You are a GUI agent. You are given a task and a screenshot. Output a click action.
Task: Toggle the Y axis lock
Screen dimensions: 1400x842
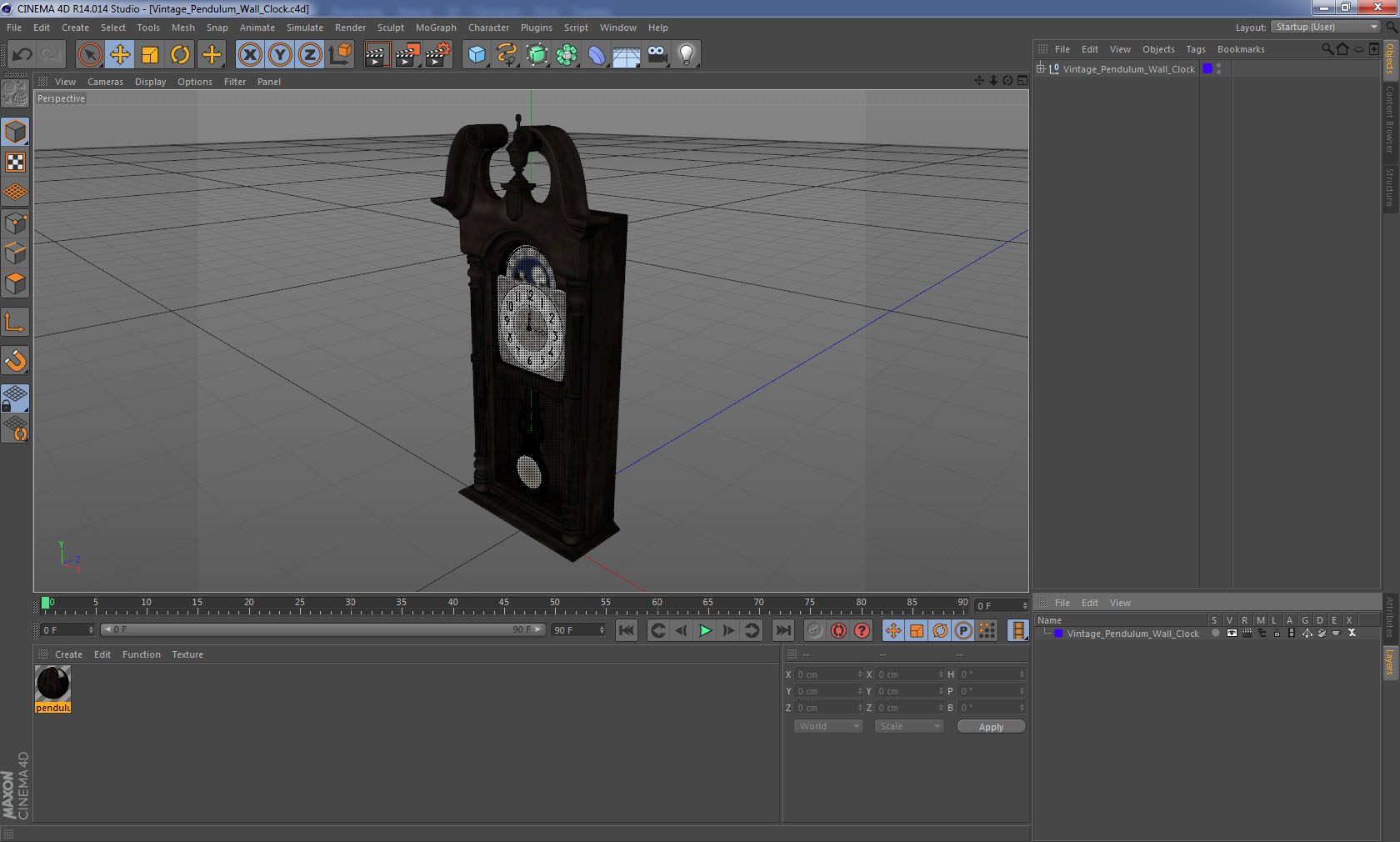(280, 55)
